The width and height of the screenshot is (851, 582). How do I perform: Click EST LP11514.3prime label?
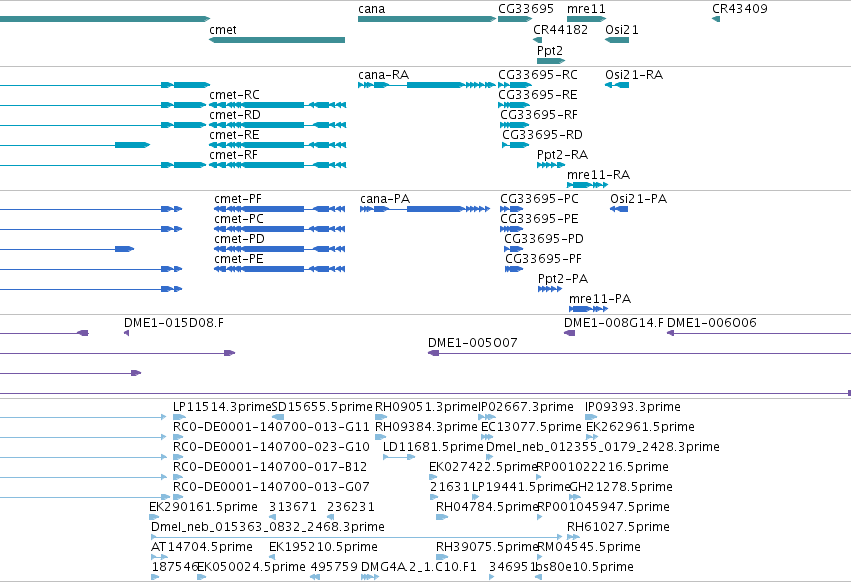221,407
